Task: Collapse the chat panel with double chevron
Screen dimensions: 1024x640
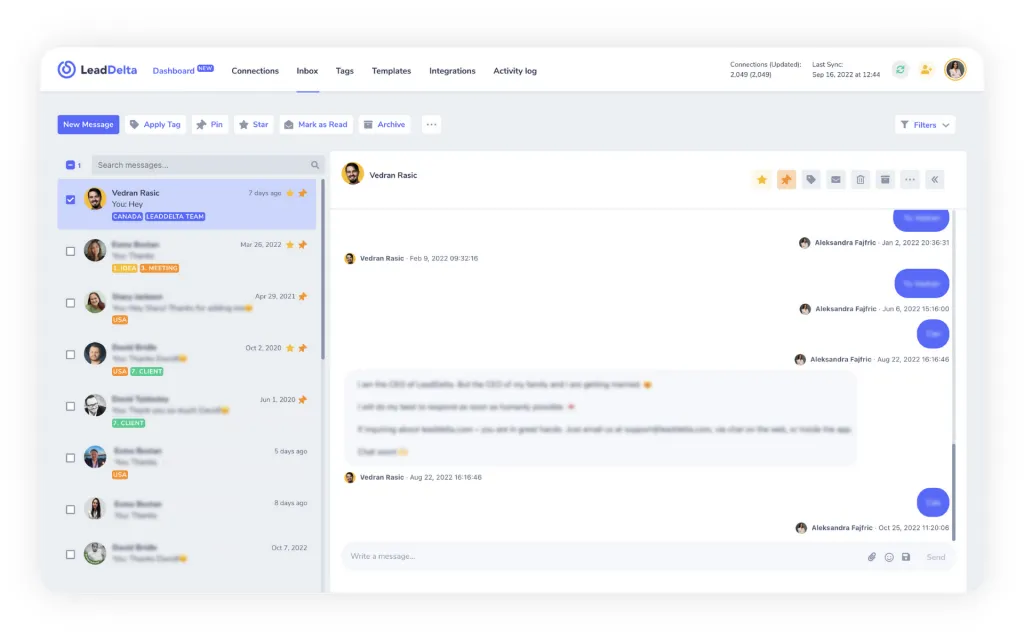Action: click(x=935, y=180)
